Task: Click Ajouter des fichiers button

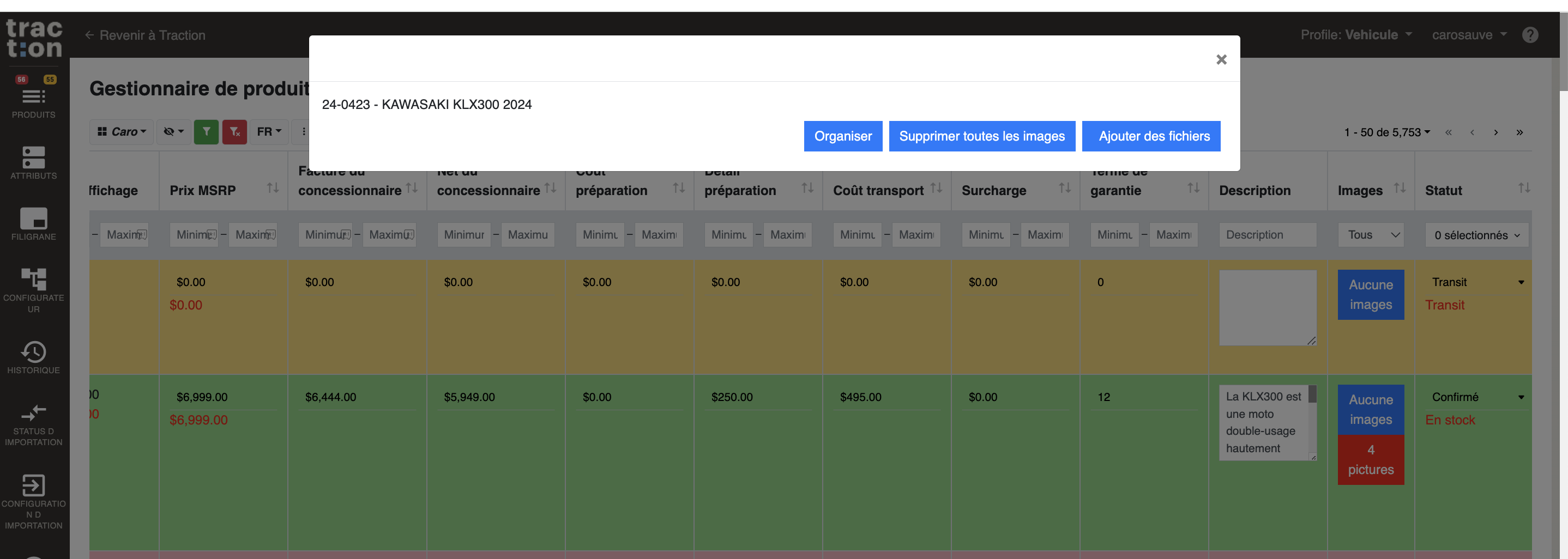Action: (x=1150, y=136)
